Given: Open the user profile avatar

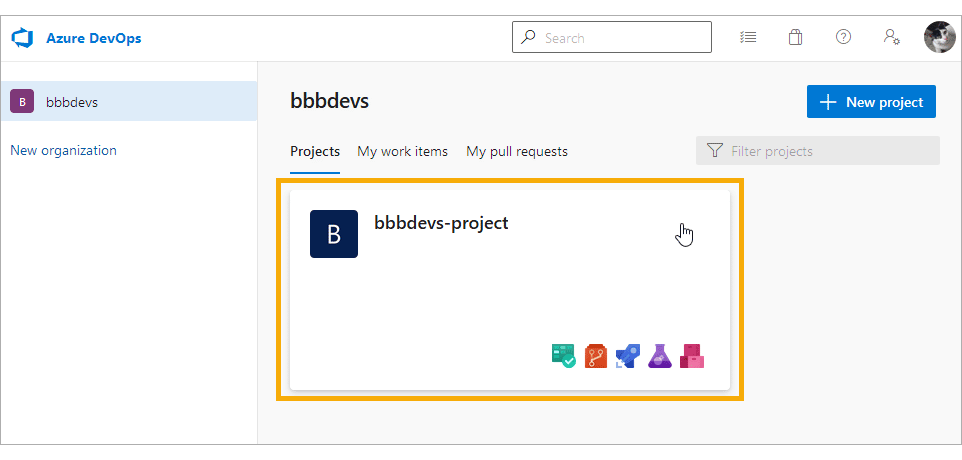Looking at the screenshot, I should [939, 37].
